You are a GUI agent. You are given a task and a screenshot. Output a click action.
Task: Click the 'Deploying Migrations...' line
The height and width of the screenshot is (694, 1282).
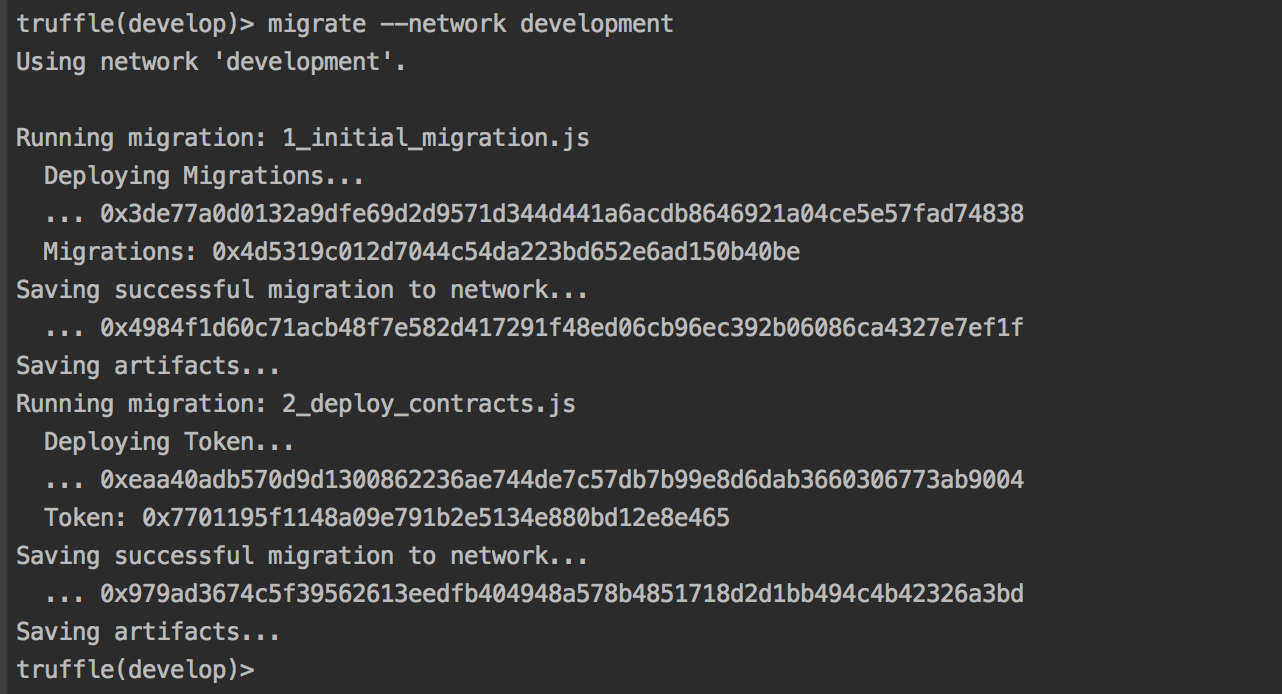204,176
